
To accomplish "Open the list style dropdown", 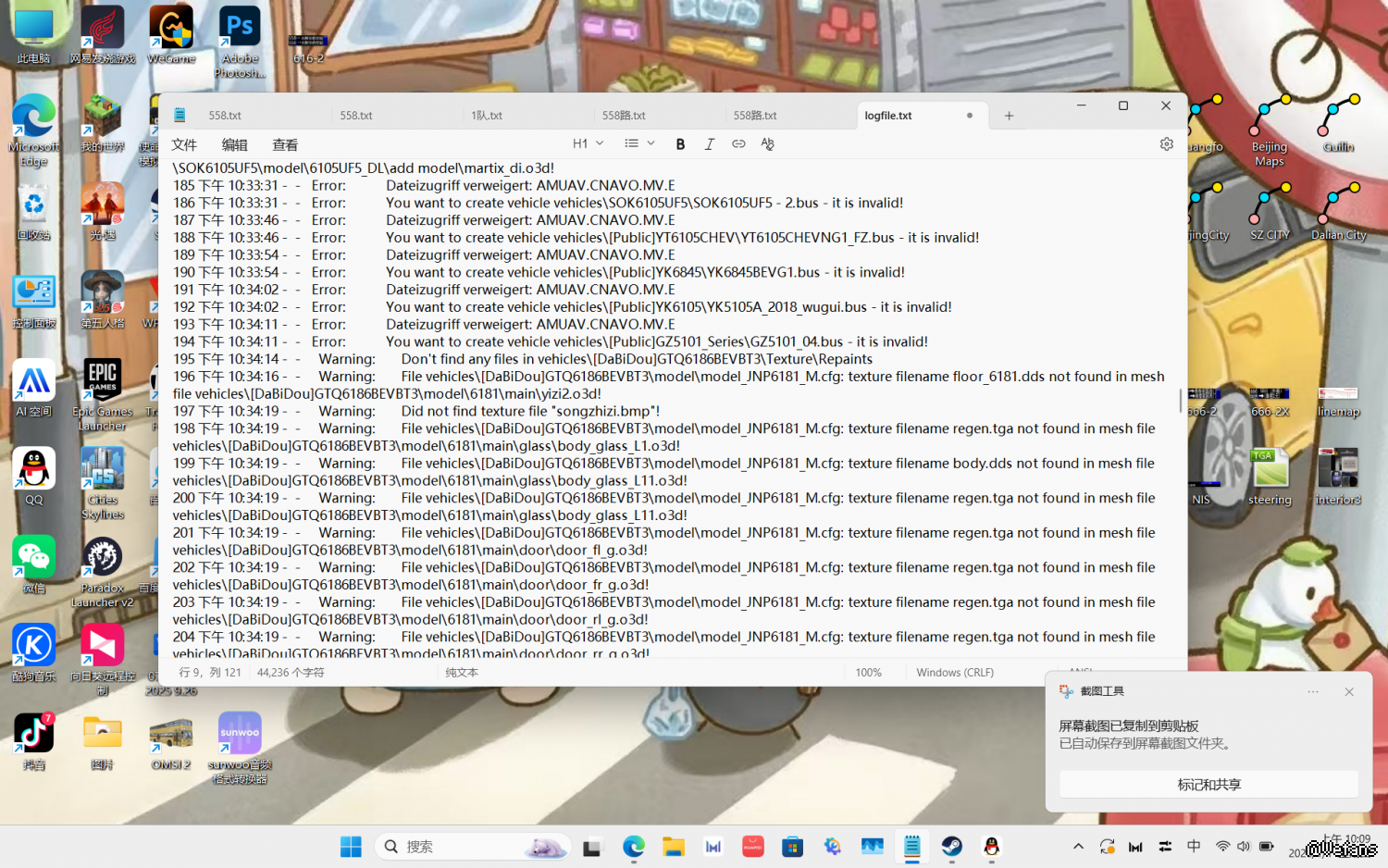I will click(x=639, y=143).
